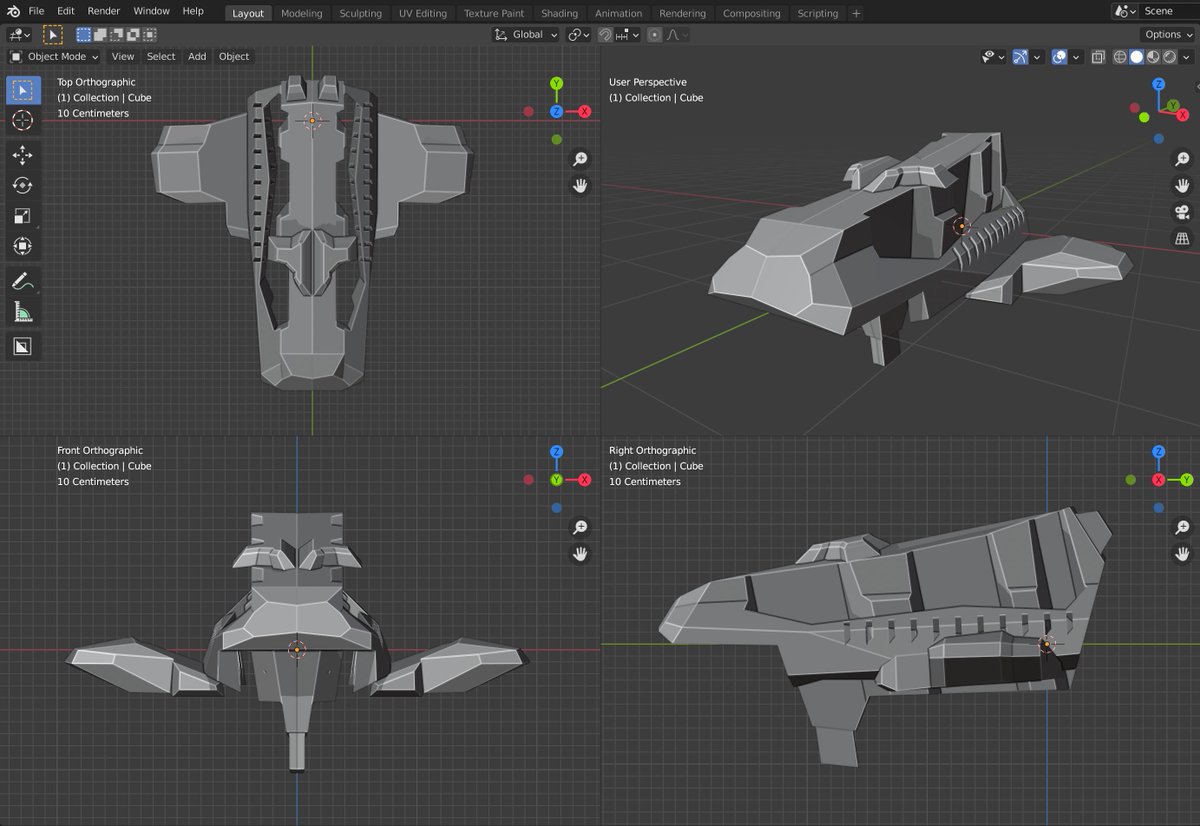Select the Rotate tool in the toolbar
The width and height of the screenshot is (1200, 826).
[x=22, y=186]
